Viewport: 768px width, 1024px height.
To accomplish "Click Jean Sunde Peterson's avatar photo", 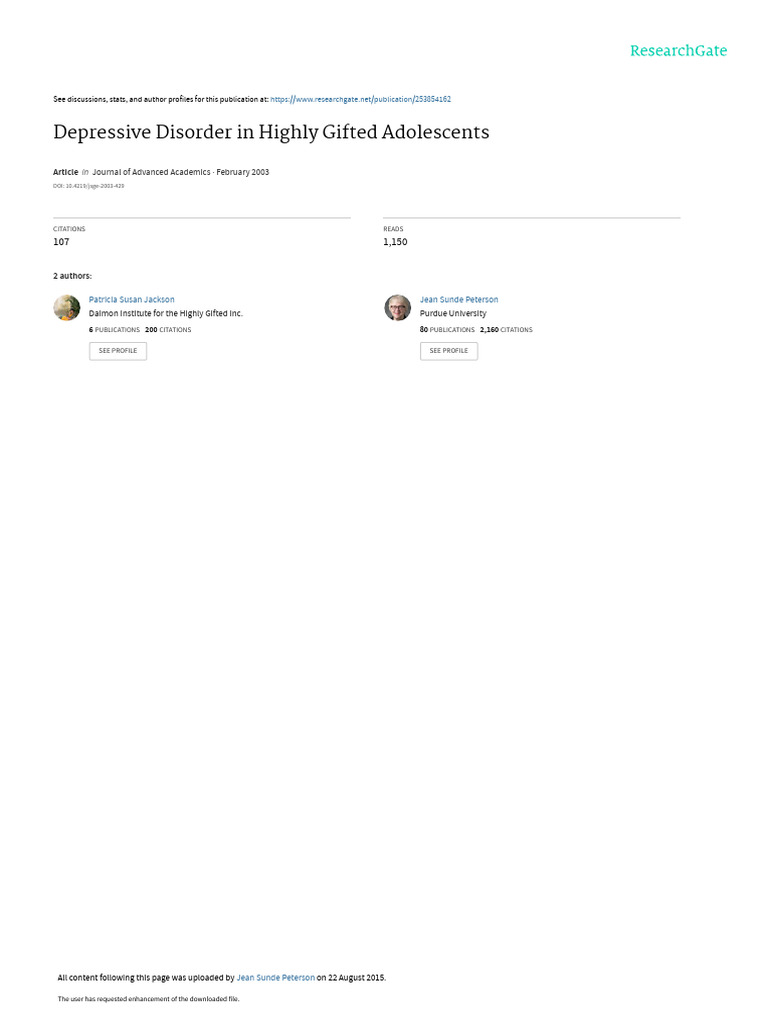I will tap(398, 308).
